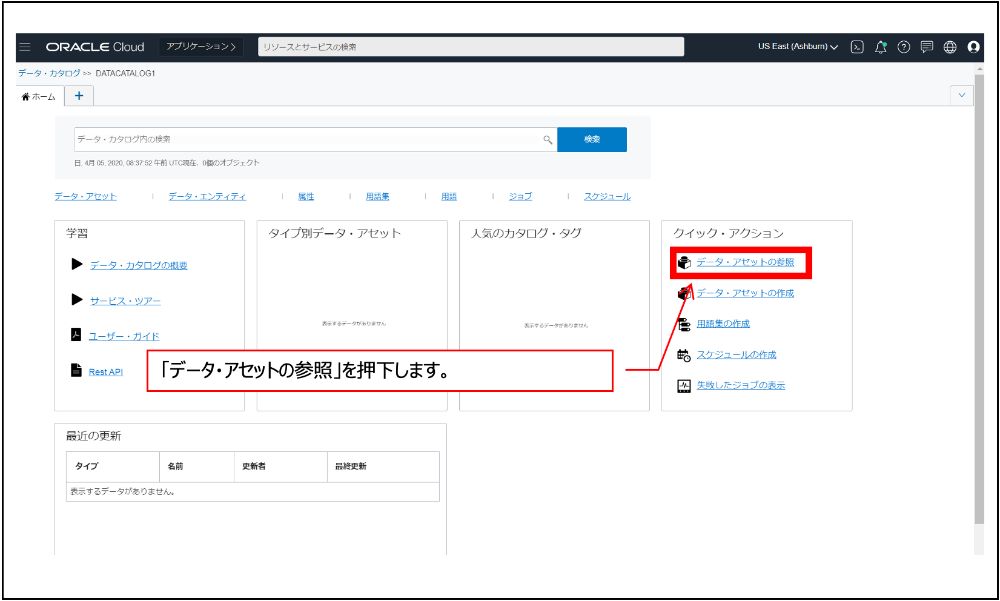1000x601 pixels.
Task: Open the データ・カタログ breadcrumb link
Action: 49,73
